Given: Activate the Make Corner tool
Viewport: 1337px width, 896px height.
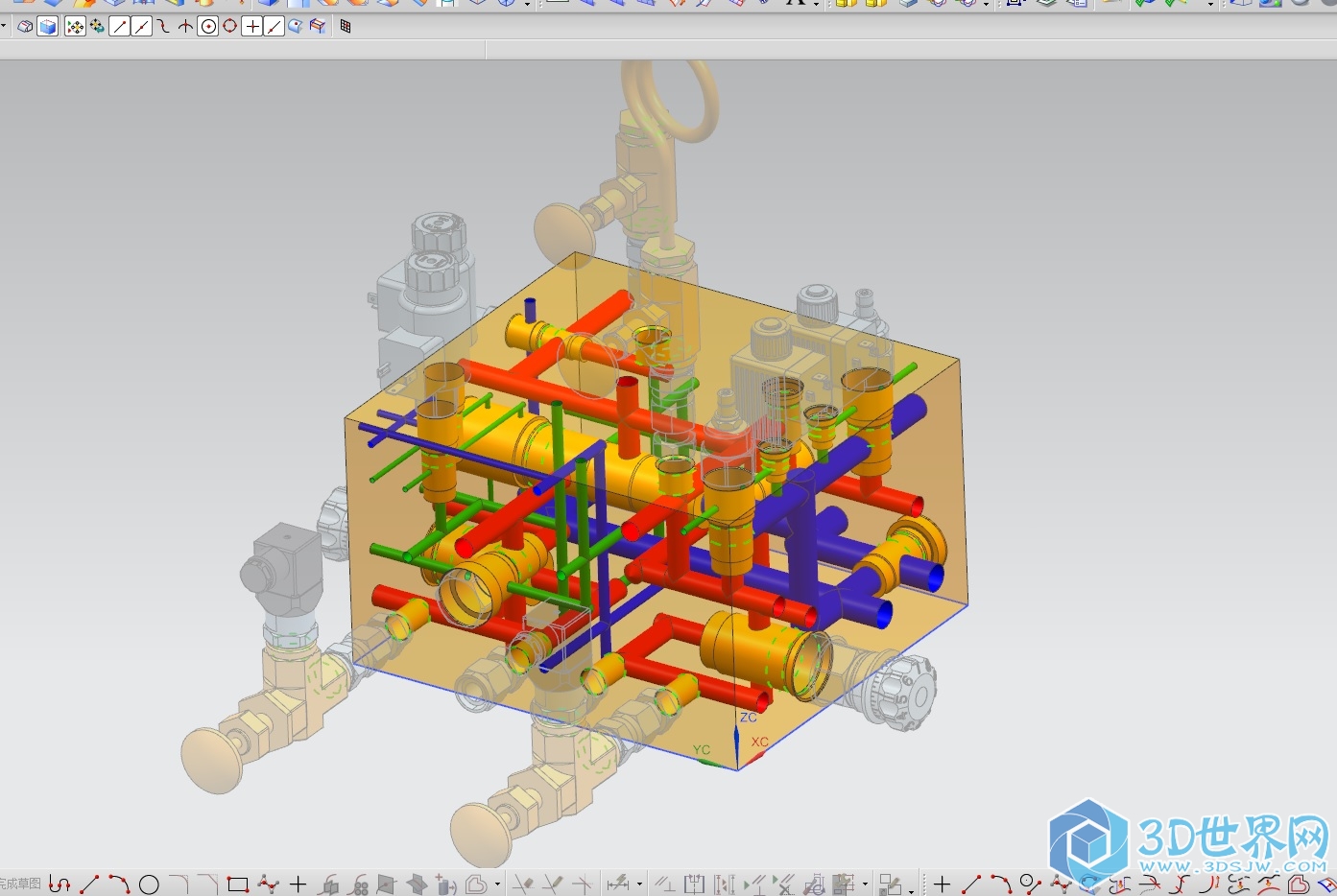Looking at the screenshot, I should coord(583,884).
